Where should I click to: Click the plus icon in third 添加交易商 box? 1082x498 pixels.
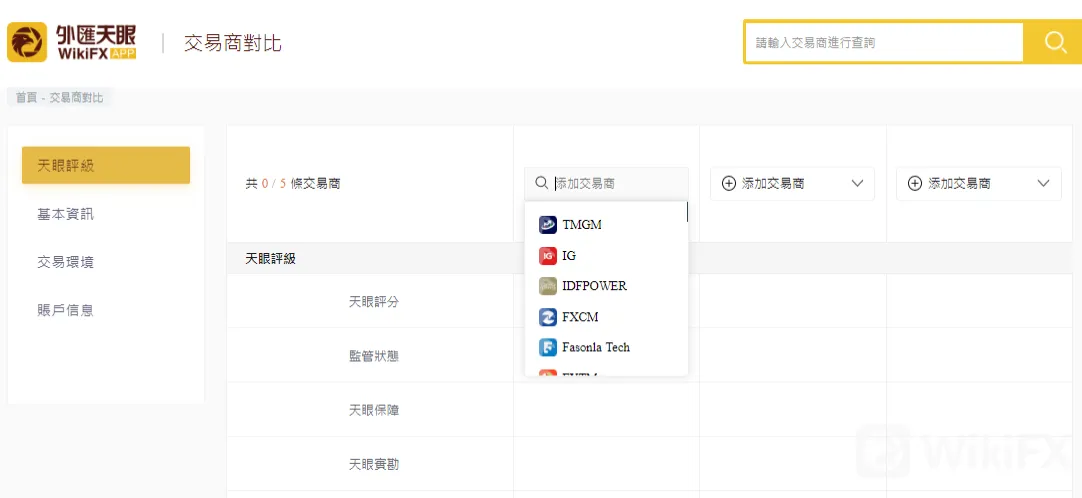coord(915,183)
